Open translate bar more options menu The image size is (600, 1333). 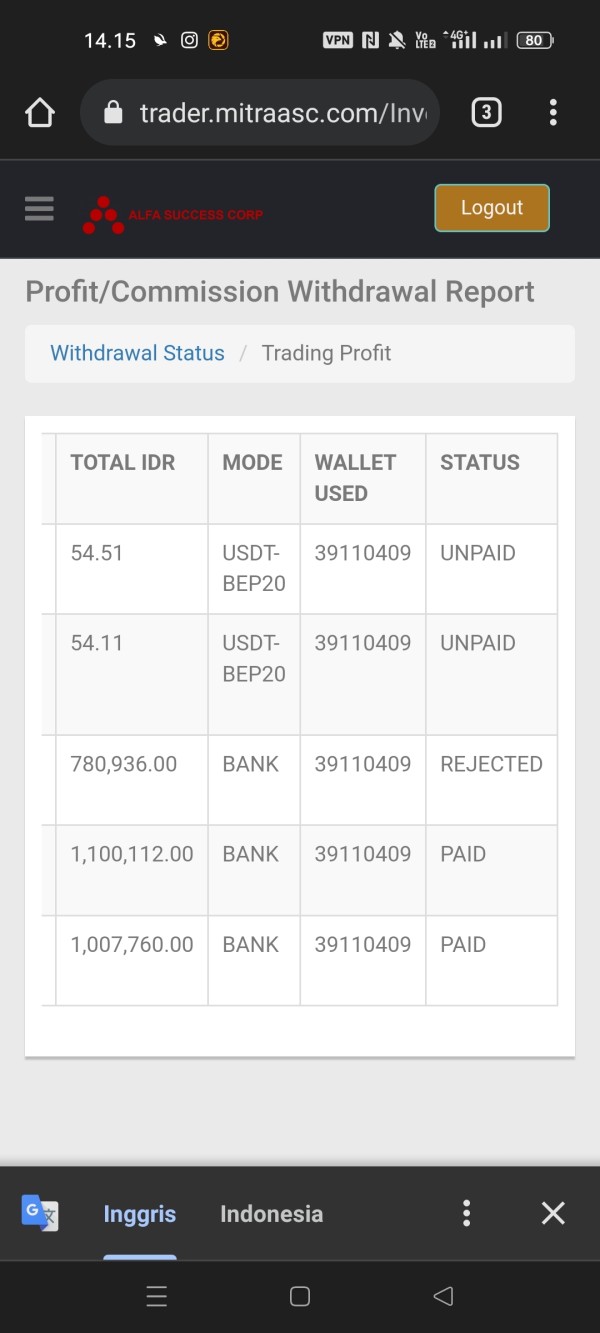tap(466, 1213)
